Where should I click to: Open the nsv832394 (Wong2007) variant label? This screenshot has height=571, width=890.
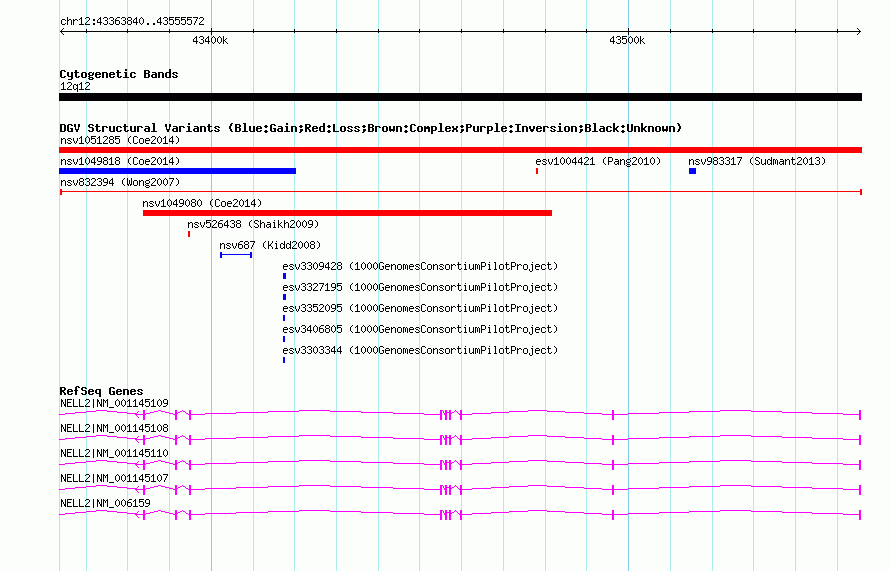tap(120, 182)
